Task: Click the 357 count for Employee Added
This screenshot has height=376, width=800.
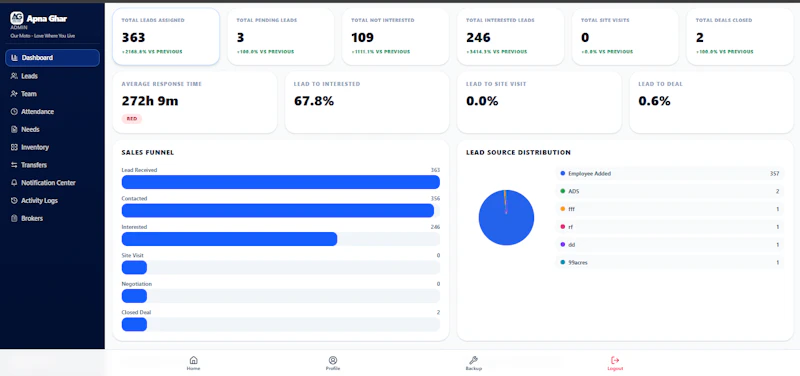Action: coord(774,173)
